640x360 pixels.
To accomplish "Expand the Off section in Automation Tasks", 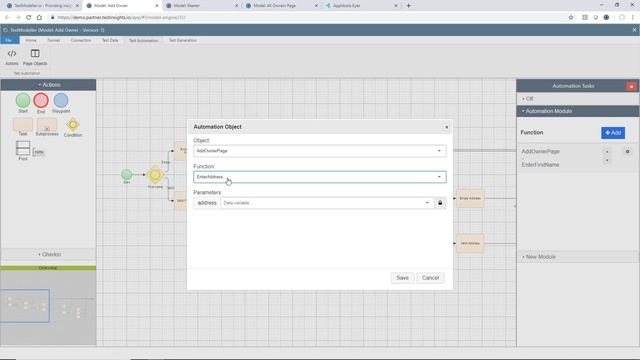I will pos(578,99).
